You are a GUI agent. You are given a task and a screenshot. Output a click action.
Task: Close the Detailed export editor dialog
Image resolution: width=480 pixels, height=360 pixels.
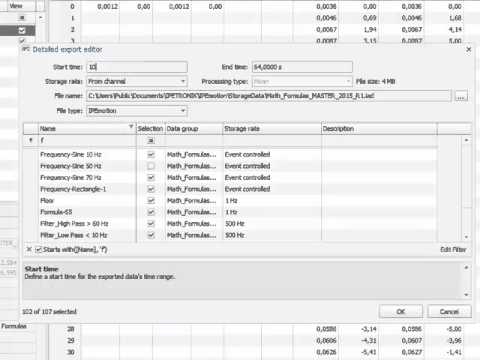[x=468, y=49]
